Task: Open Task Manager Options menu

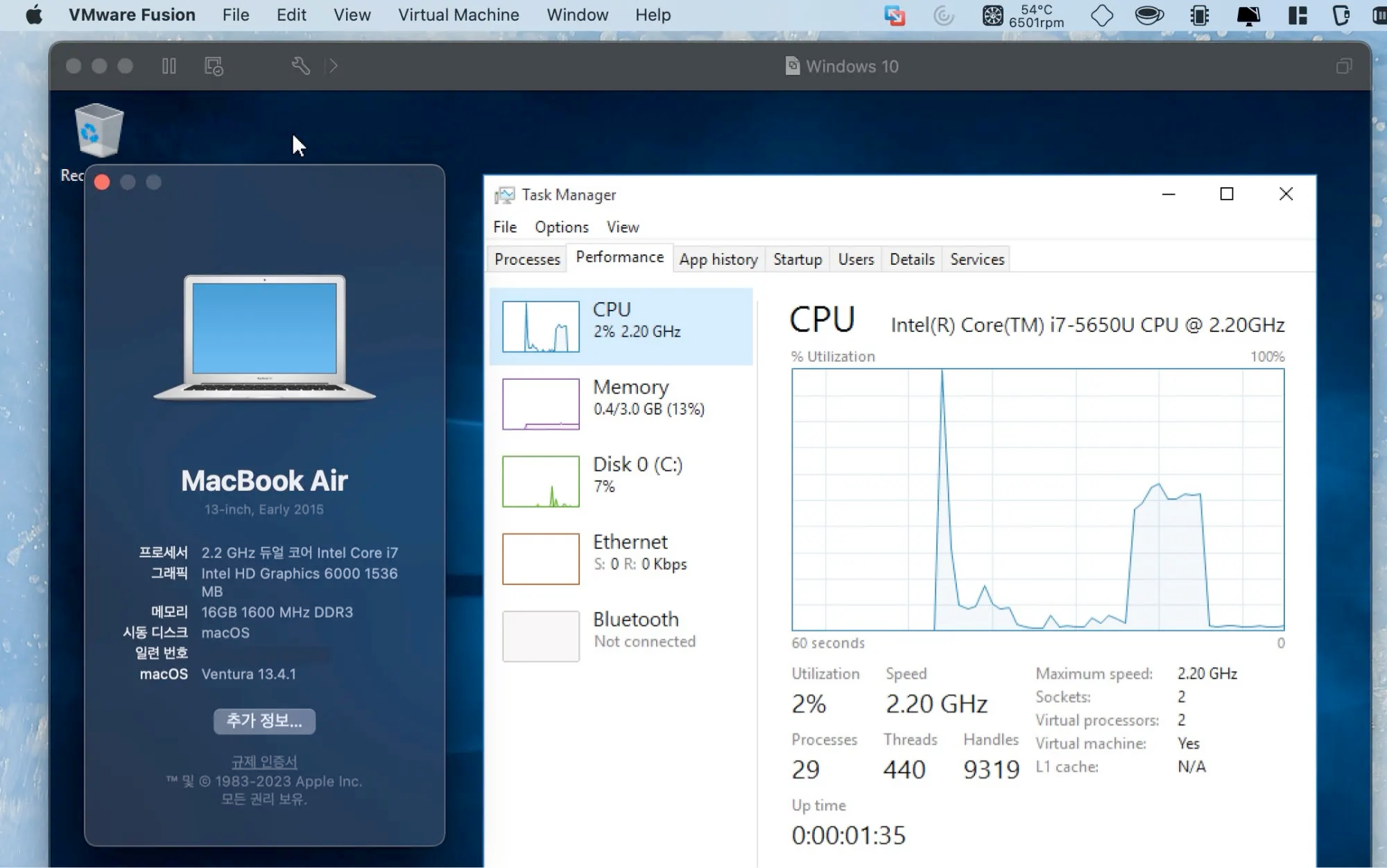Action: (x=562, y=227)
